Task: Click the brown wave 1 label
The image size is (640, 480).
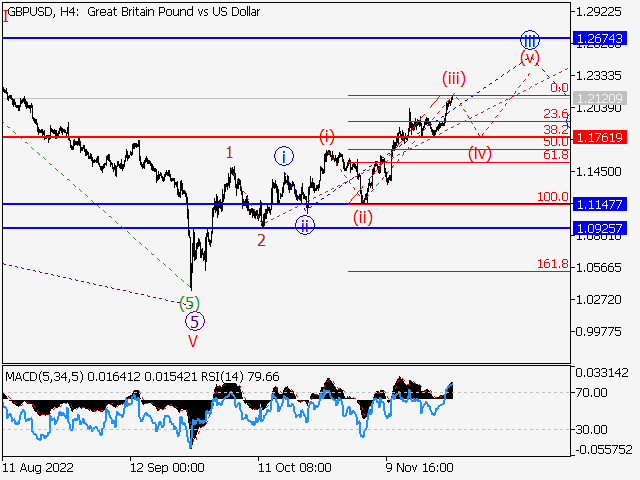Action: click(x=229, y=153)
